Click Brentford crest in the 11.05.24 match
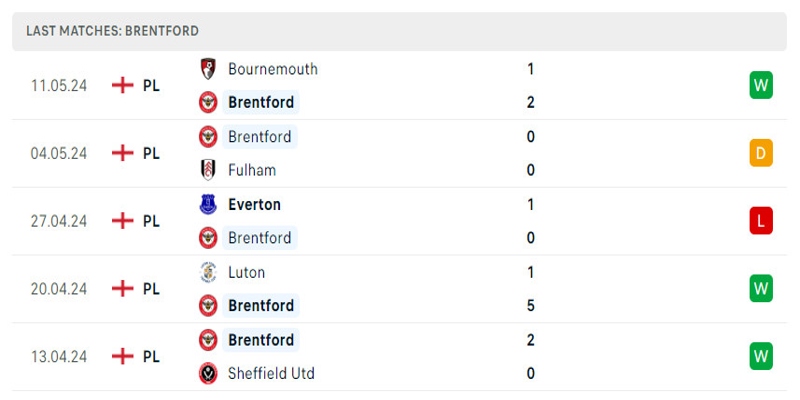800x400 pixels. tap(208, 102)
